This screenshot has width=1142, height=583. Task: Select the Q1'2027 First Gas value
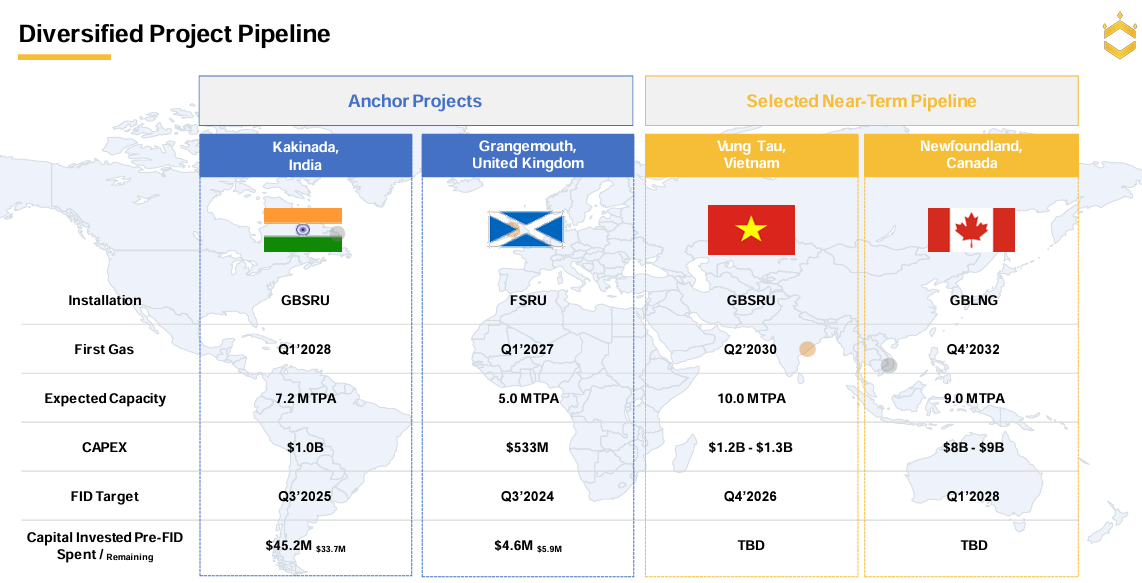point(527,349)
